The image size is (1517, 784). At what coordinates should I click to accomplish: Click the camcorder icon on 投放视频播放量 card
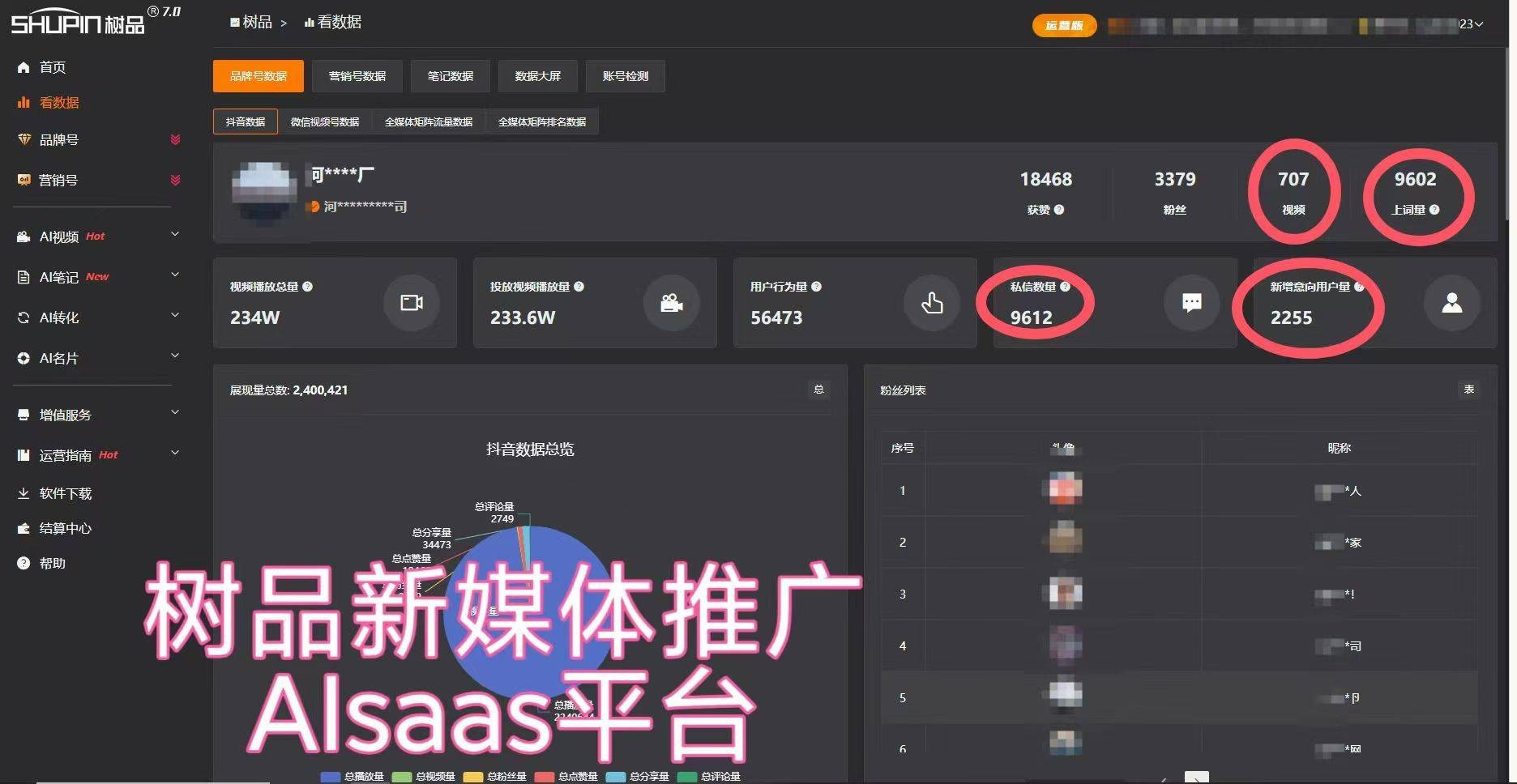[x=671, y=303]
